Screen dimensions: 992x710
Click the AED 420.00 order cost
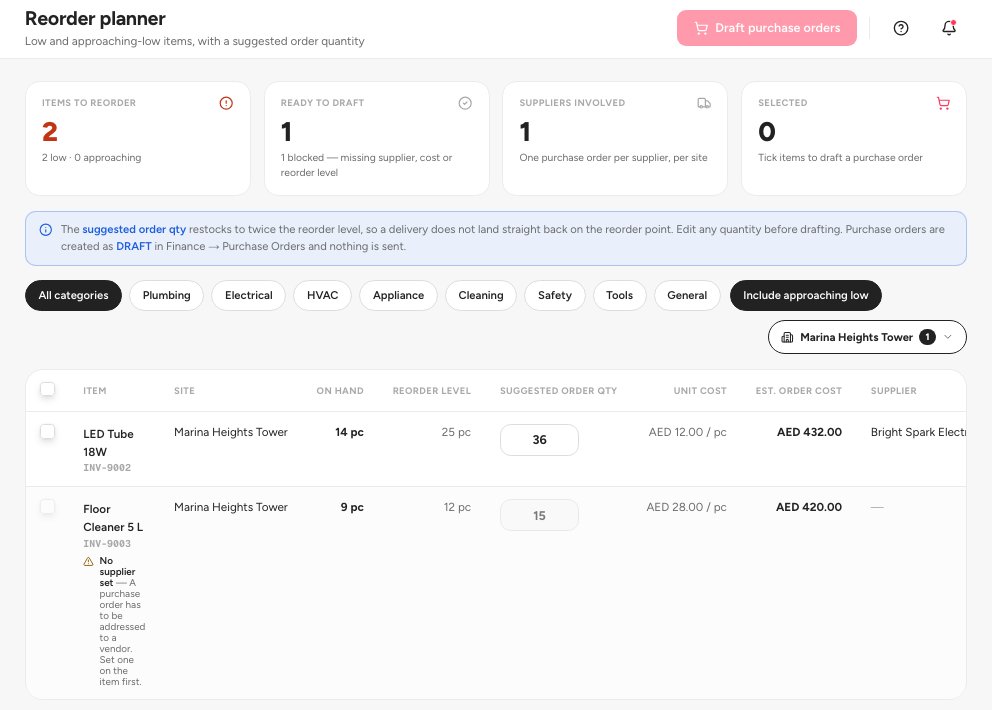click(x=809, y=507)
